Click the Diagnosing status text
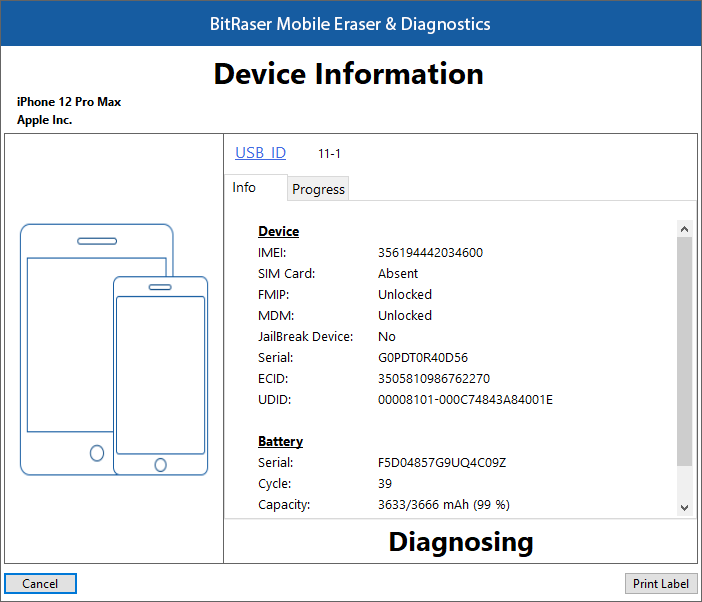 click(461, 542)
